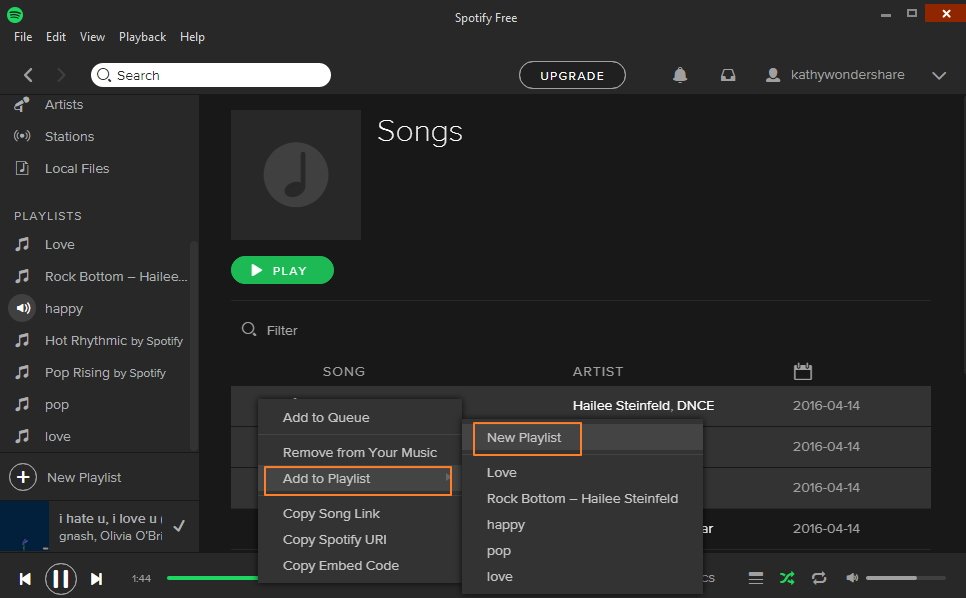Add song to 'Rock Bottom – Hailee Steinfeld' in submenu
This screenshot has width=966, height=598.
click(x=582, y=499)
